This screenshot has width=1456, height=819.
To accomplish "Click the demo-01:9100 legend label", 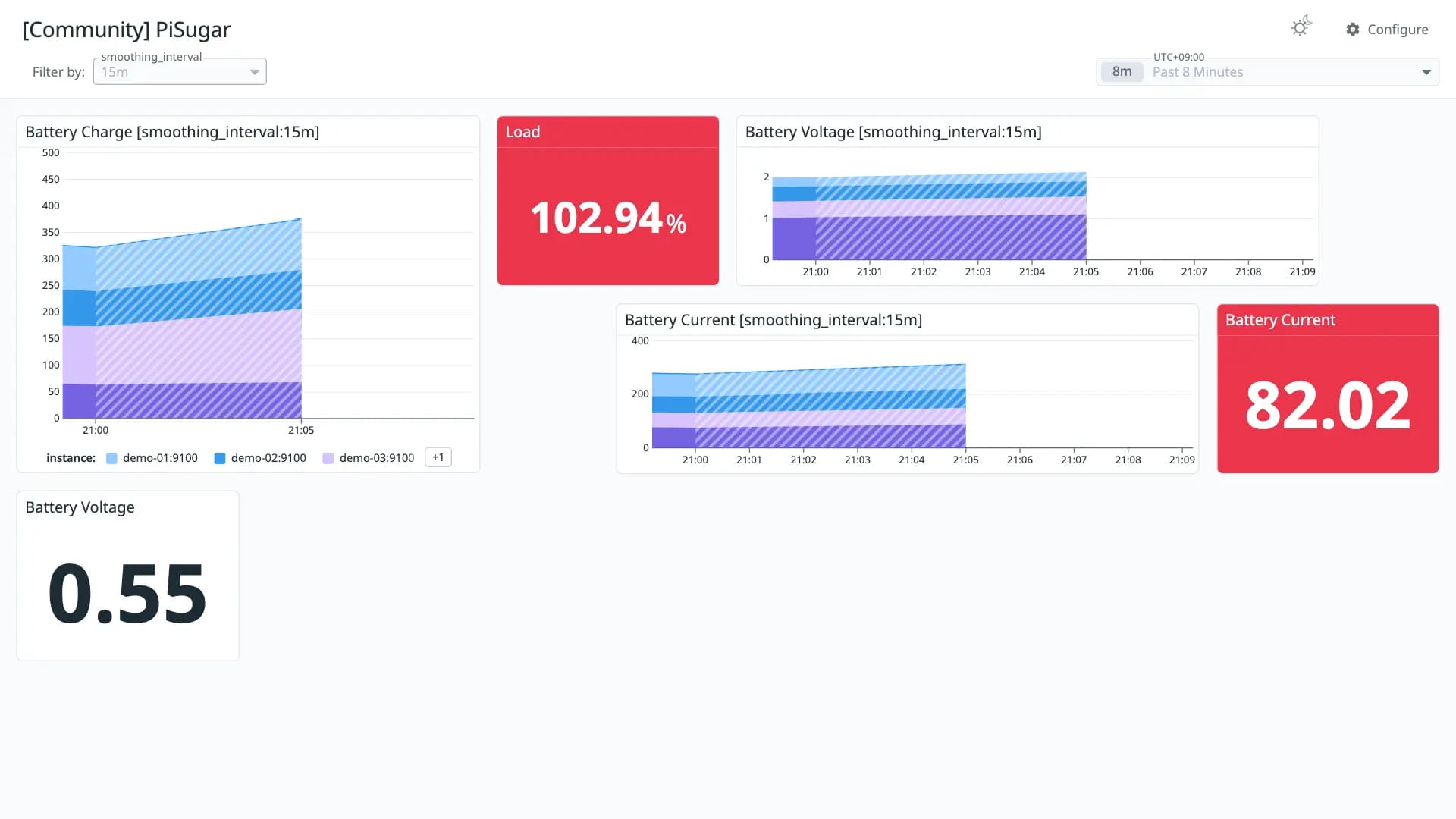I will coord(160,458).
